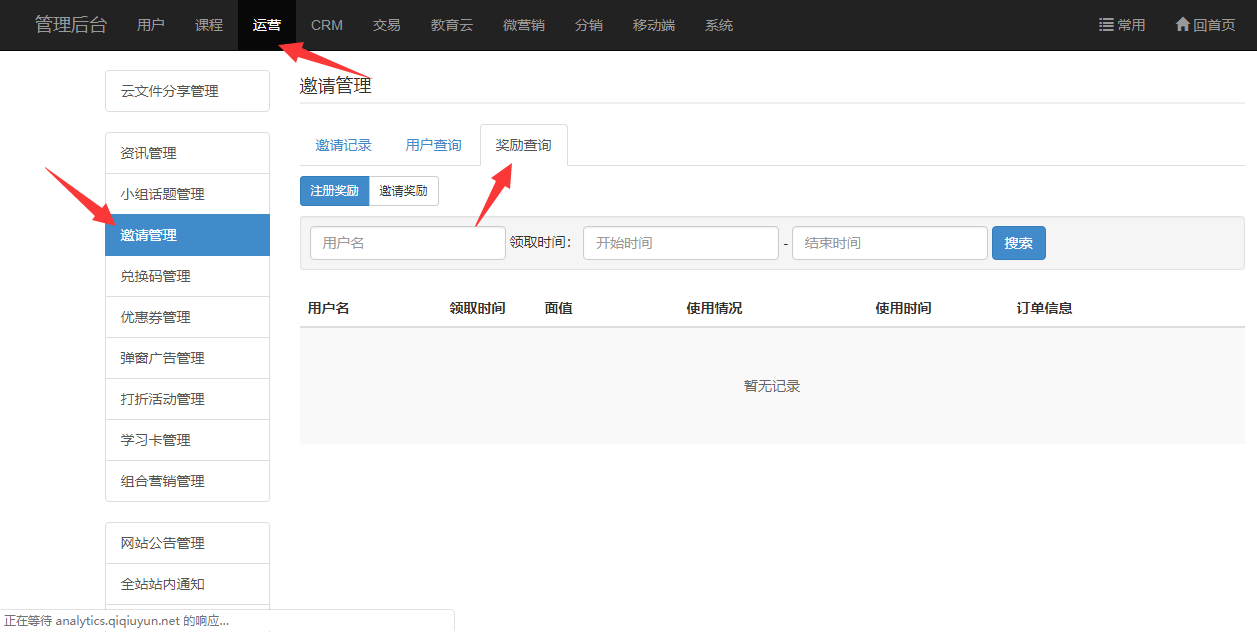The height and width of the screenshot is (632, 1257).
Task: Open the 邀请记录 tab
Action: pyautogui.click(x=343, y=146)
